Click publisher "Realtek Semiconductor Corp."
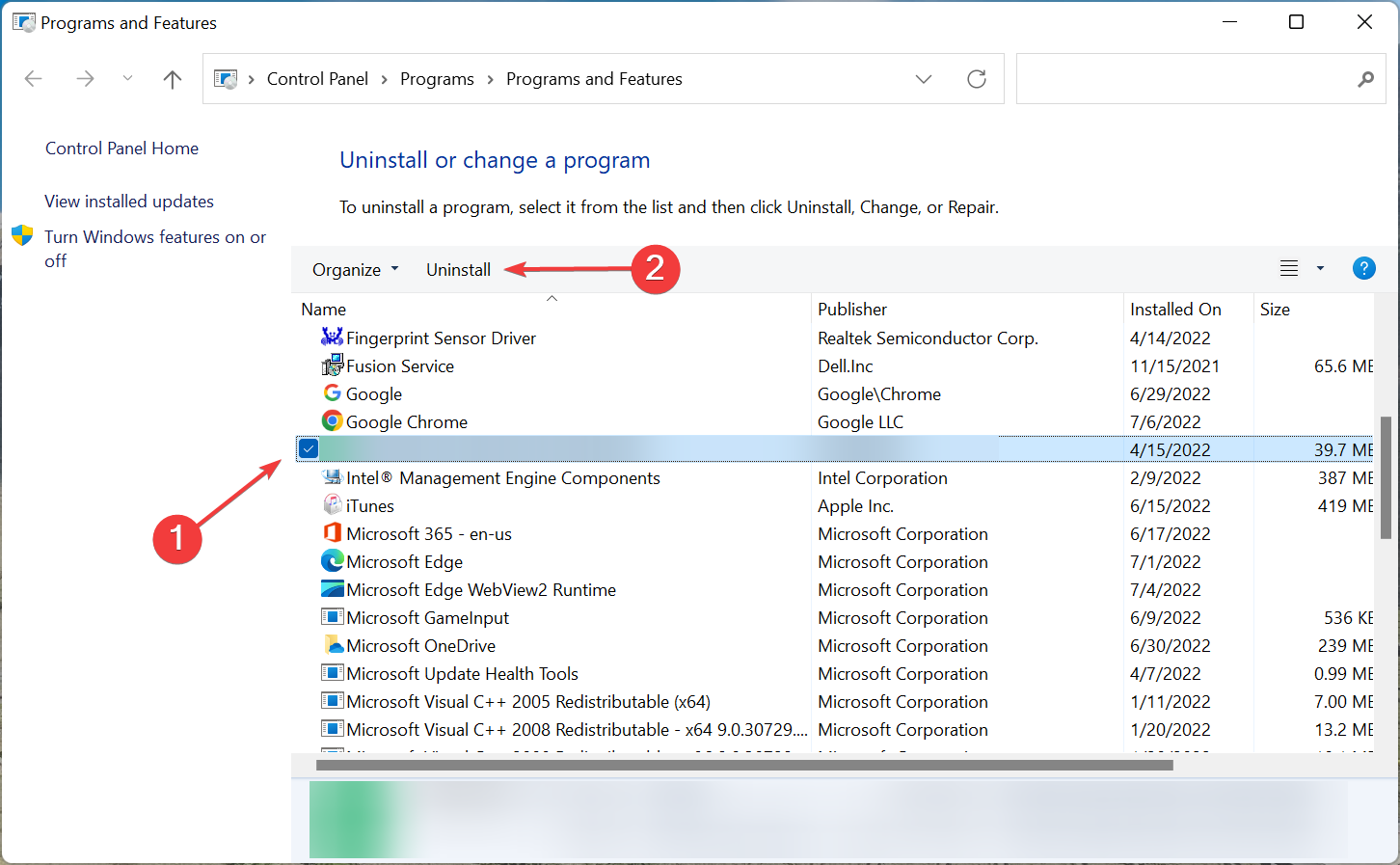 pos(928,338)
